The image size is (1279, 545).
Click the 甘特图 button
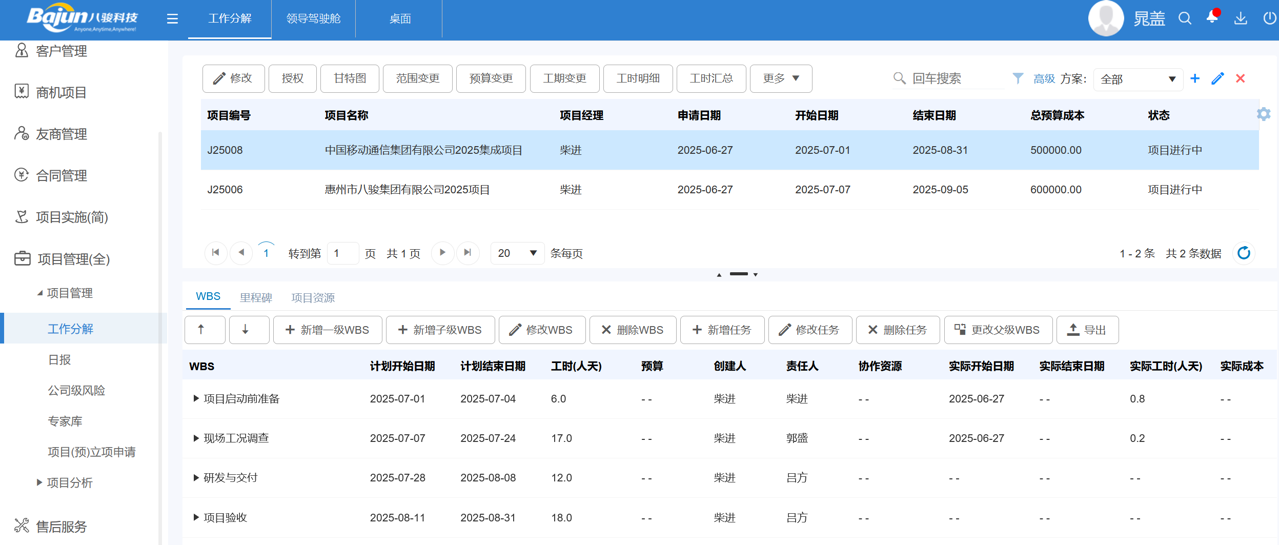click(x=350, y=78)
